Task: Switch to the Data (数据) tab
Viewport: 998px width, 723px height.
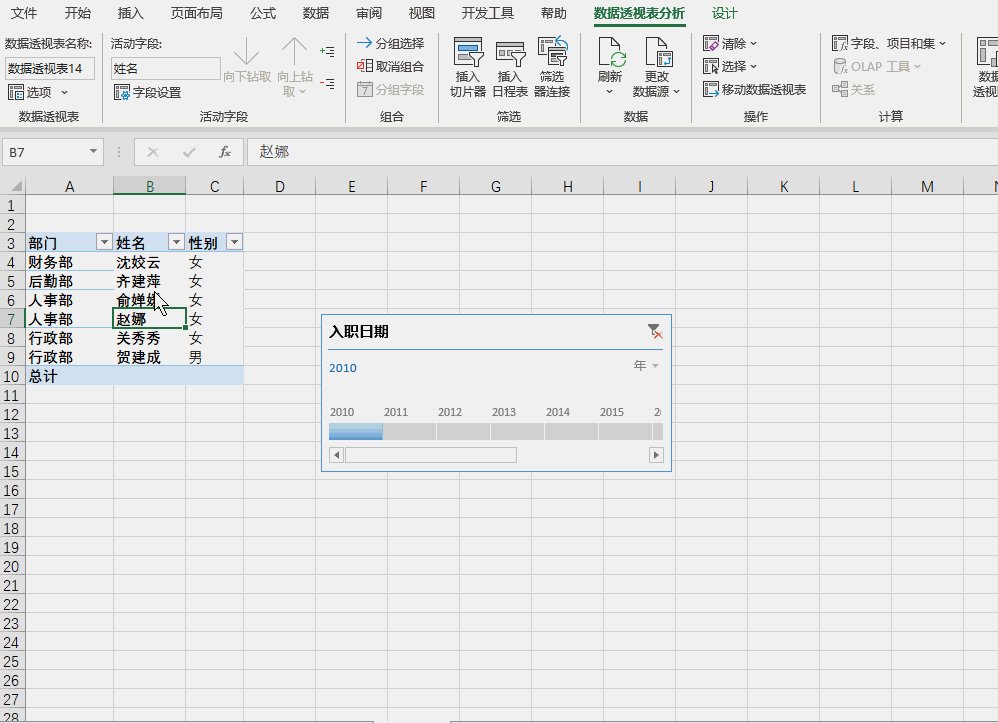Action: [316, 13]
